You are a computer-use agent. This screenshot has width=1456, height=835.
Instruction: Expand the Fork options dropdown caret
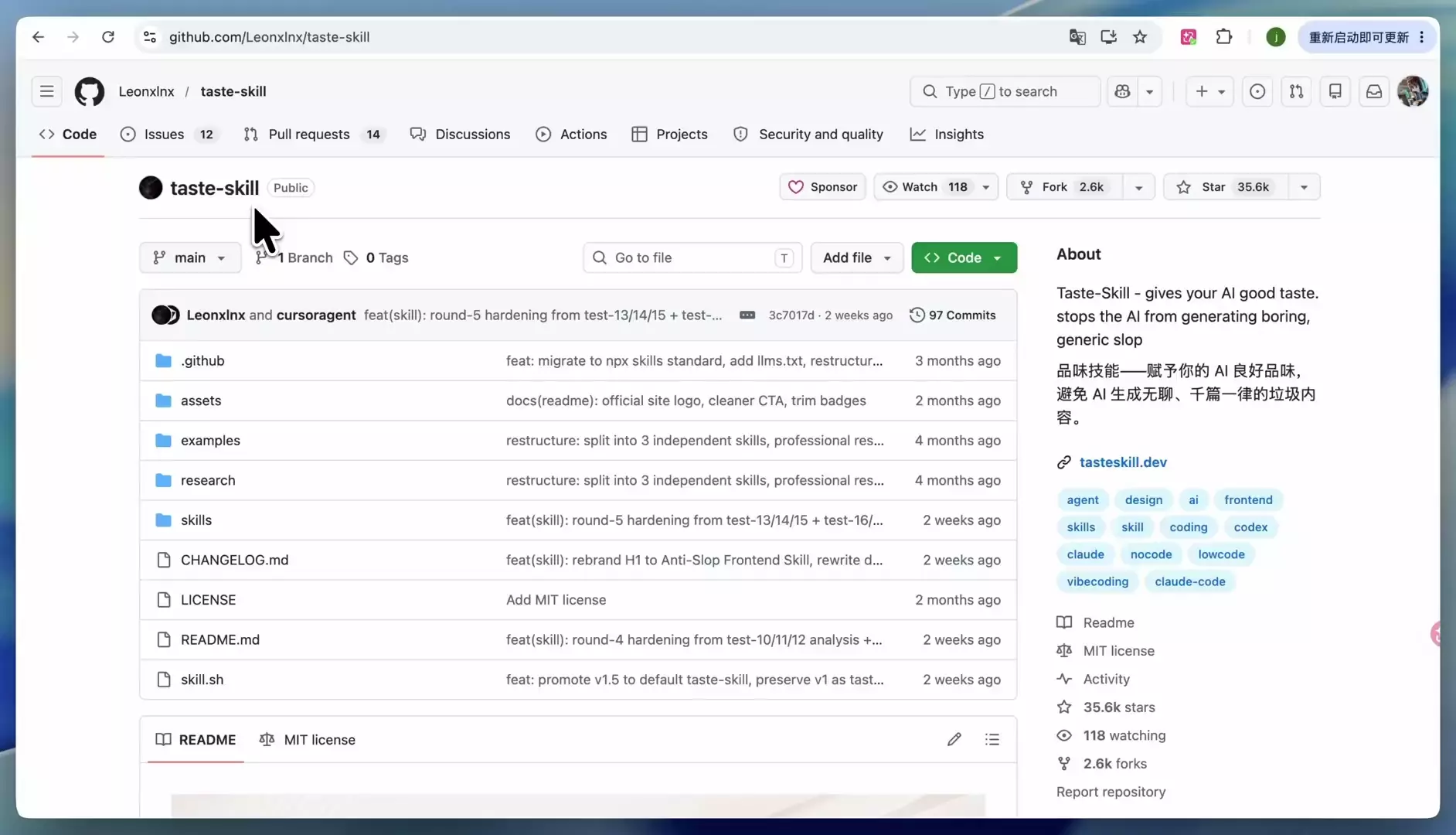[1138, 187]
